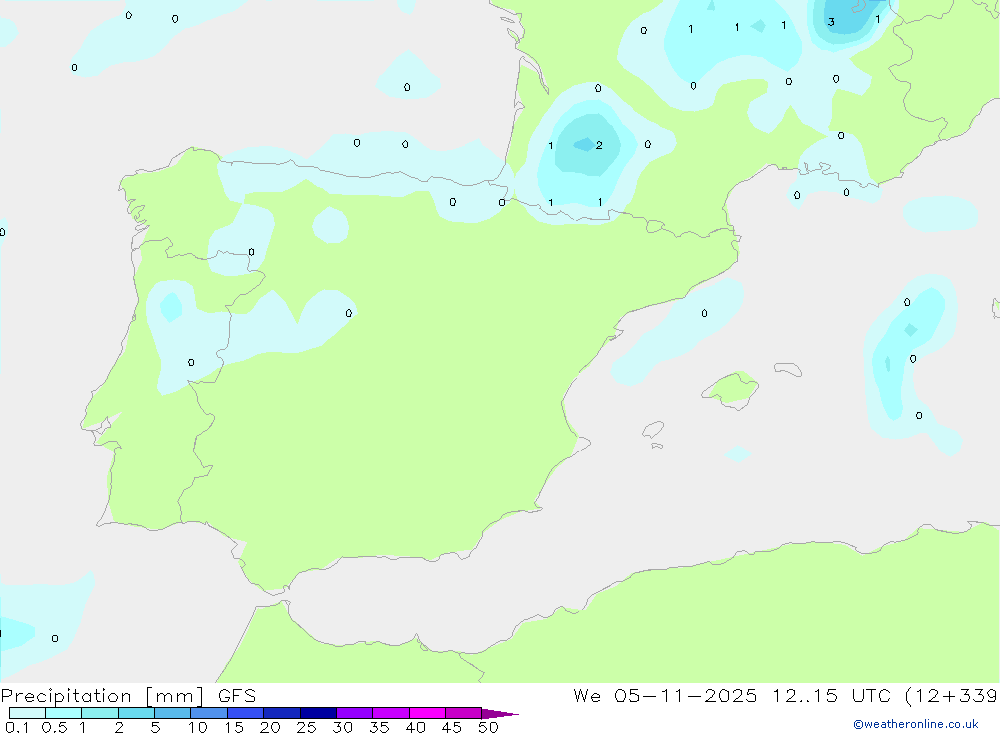Select the legend swatch between 0.5 and 1

pyautogui.click(x=64, y=713)
